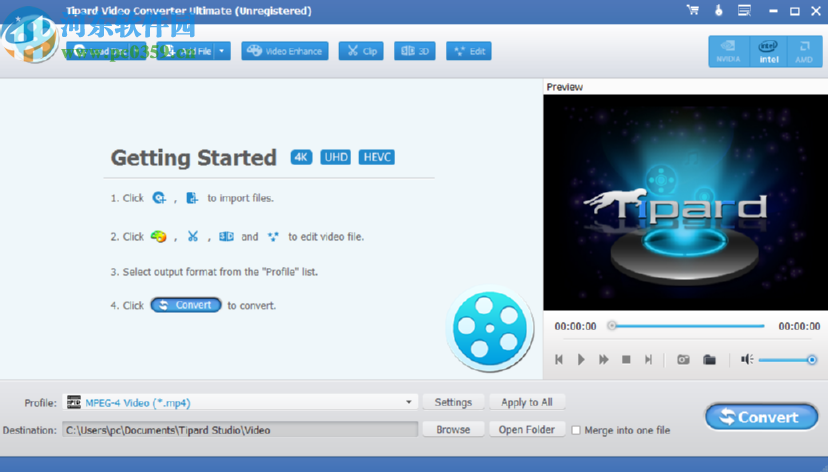
Task: Click the Apply to All button
Action: click(527, 402)
